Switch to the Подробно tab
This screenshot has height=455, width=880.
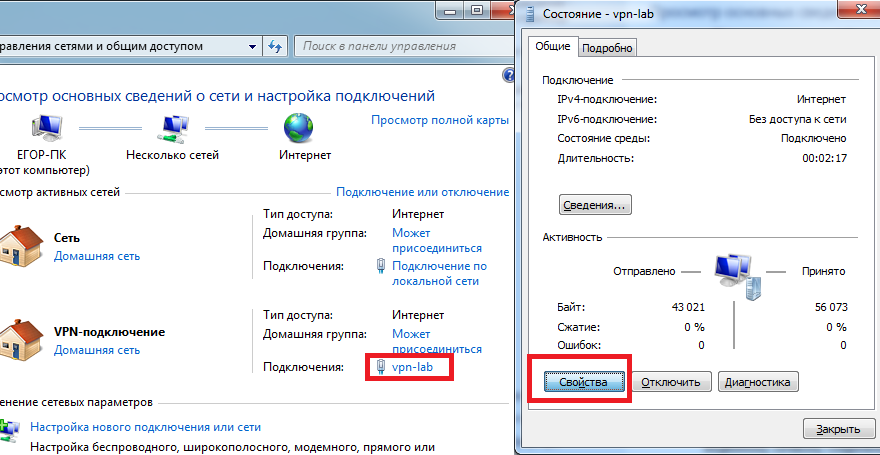click(607, 48)
